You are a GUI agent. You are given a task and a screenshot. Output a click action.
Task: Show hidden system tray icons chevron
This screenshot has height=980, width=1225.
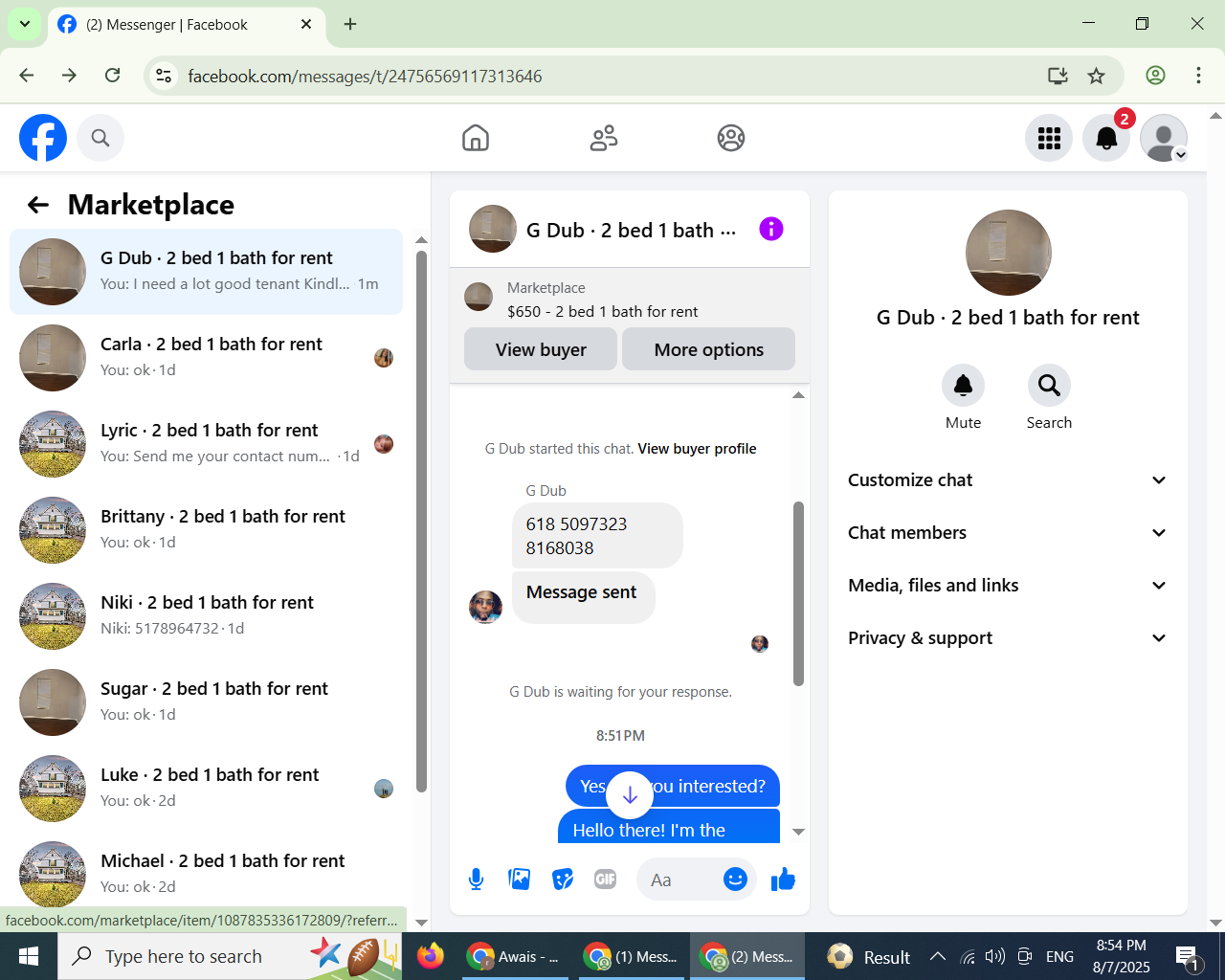[938, 956]
